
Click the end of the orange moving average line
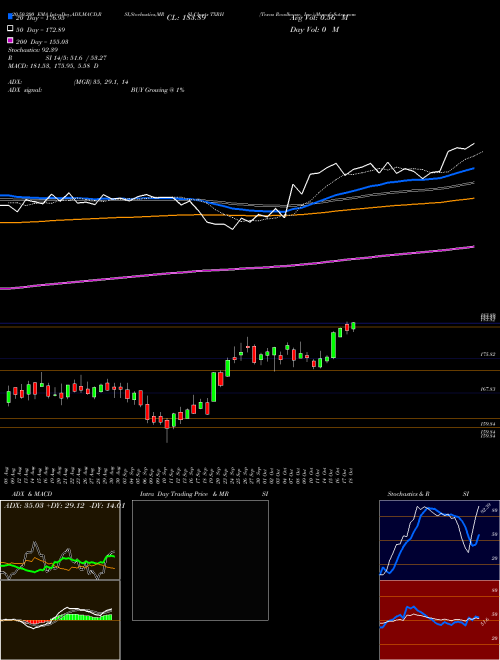(474, 198)
